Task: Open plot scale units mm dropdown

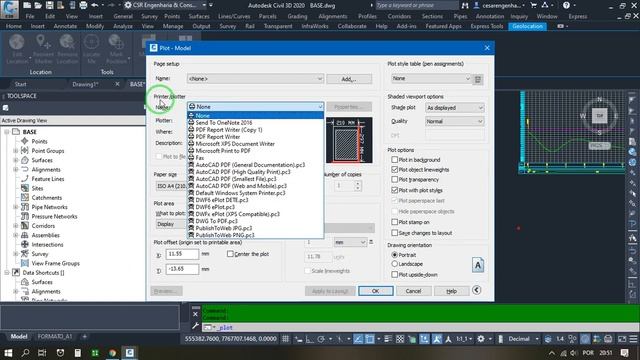Action: (350, 242)
